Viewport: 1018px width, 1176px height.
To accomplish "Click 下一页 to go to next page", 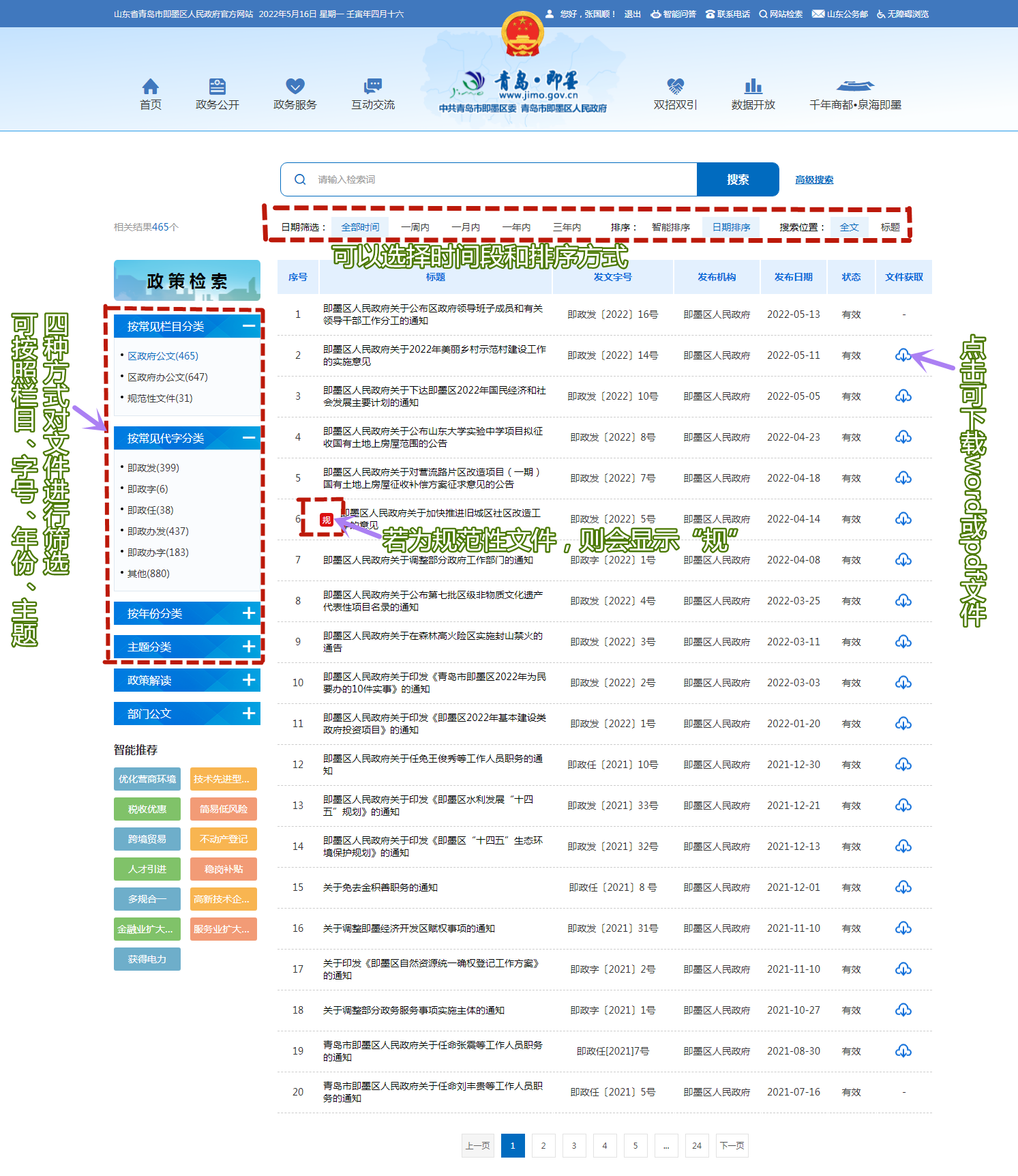I will pyautogui.click(x=732, y=1145).
